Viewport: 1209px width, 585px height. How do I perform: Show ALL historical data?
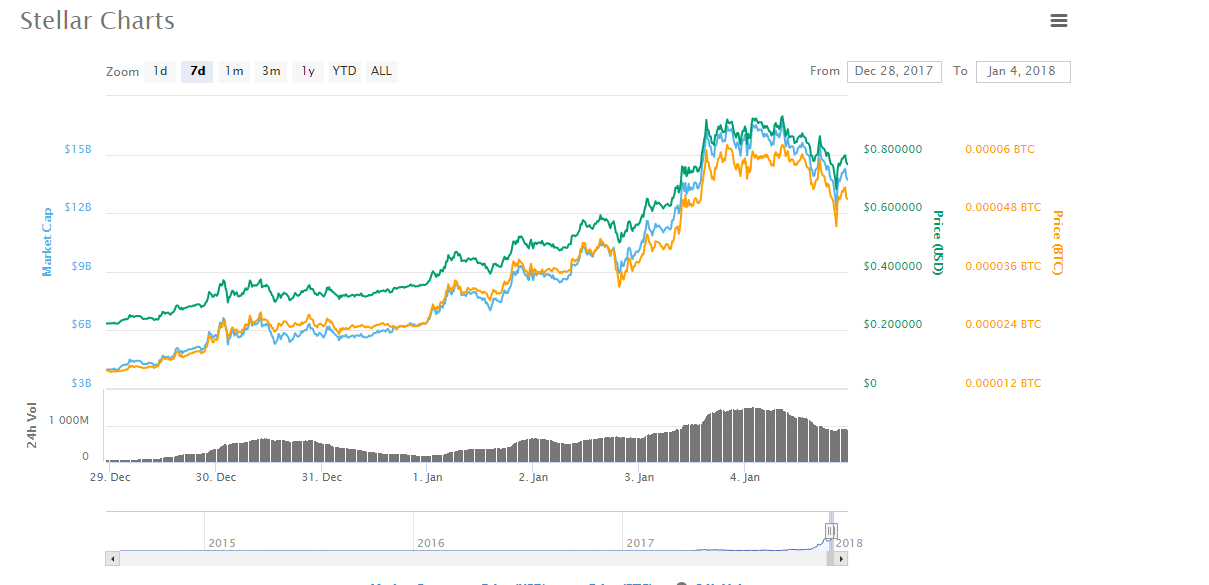pos(381,71)
